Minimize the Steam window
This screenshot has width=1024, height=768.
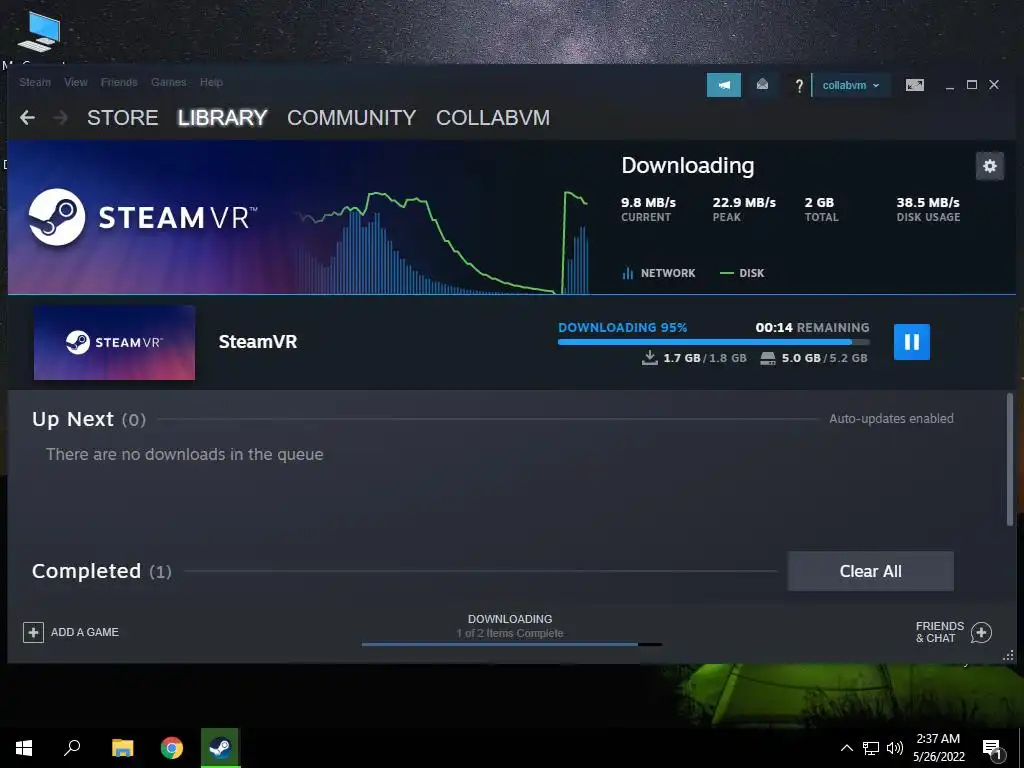tap(950, 86)
